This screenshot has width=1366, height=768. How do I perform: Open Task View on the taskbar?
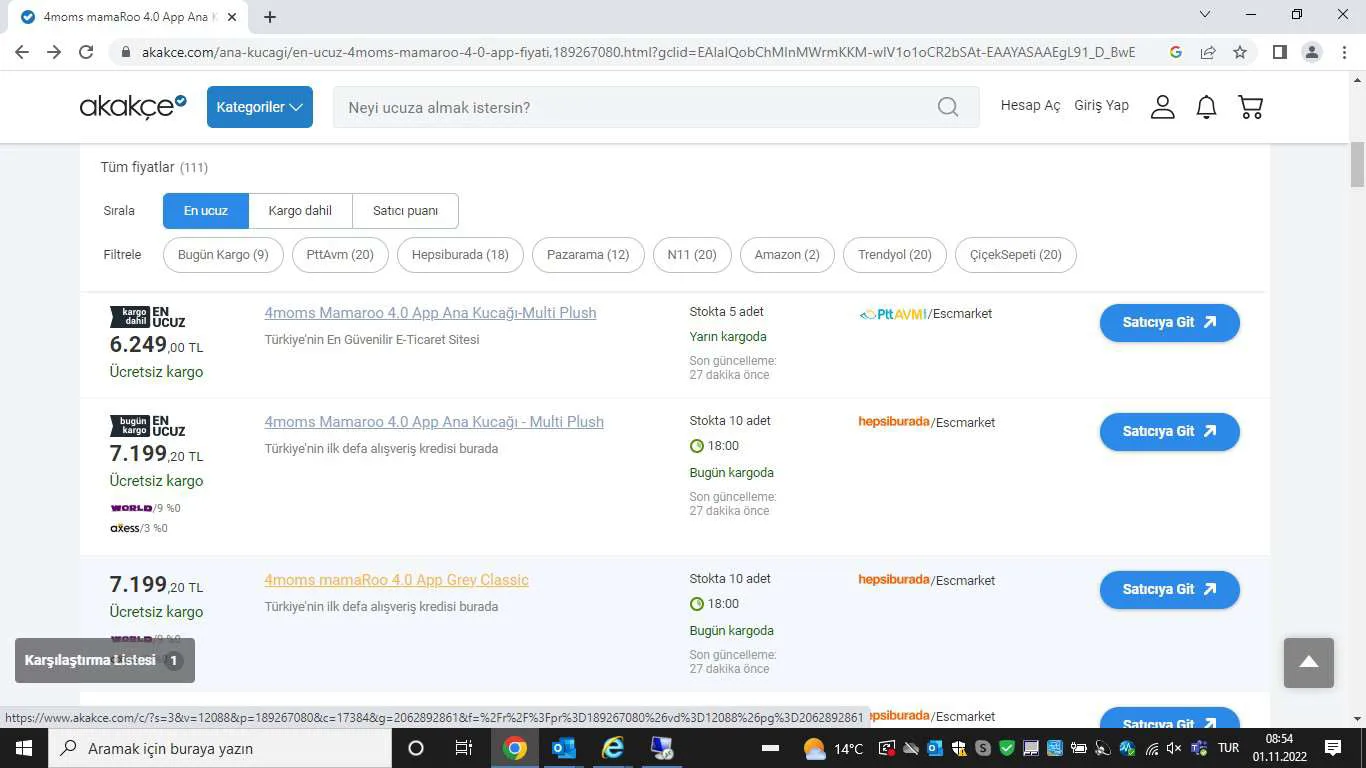pos(464,748)
